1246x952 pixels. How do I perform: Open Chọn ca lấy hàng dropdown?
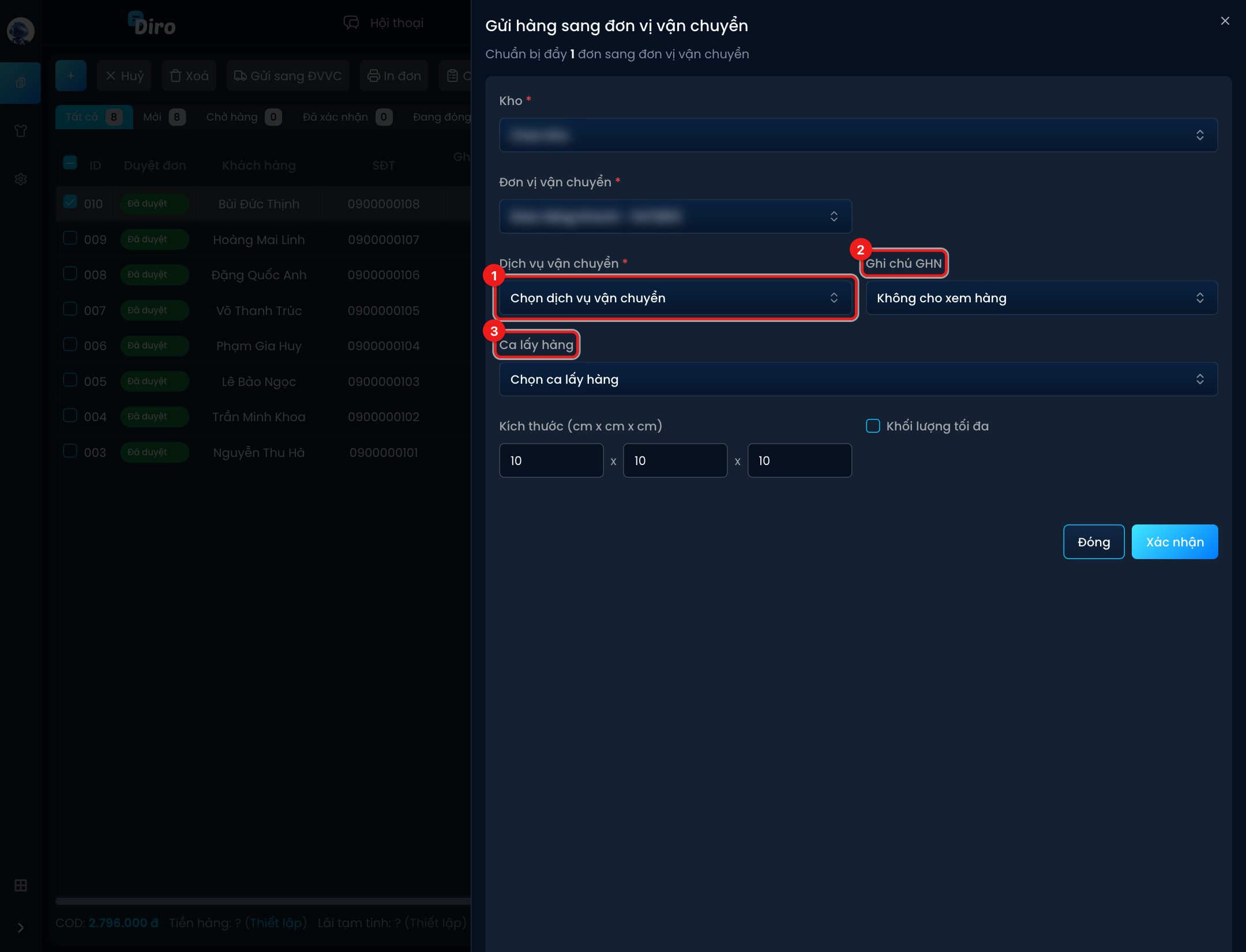(x=858, y=379)
